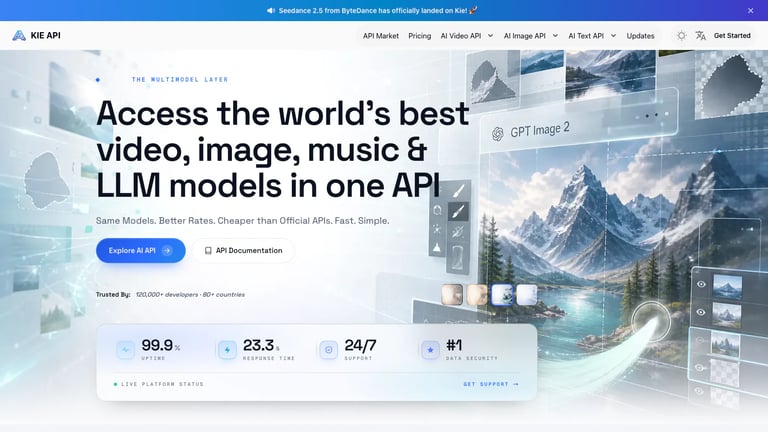Image resolution: width=768 pixels, height=432 pixels.
Task: Select the highlighted paintbrush tool
Action: pos(458,212)
